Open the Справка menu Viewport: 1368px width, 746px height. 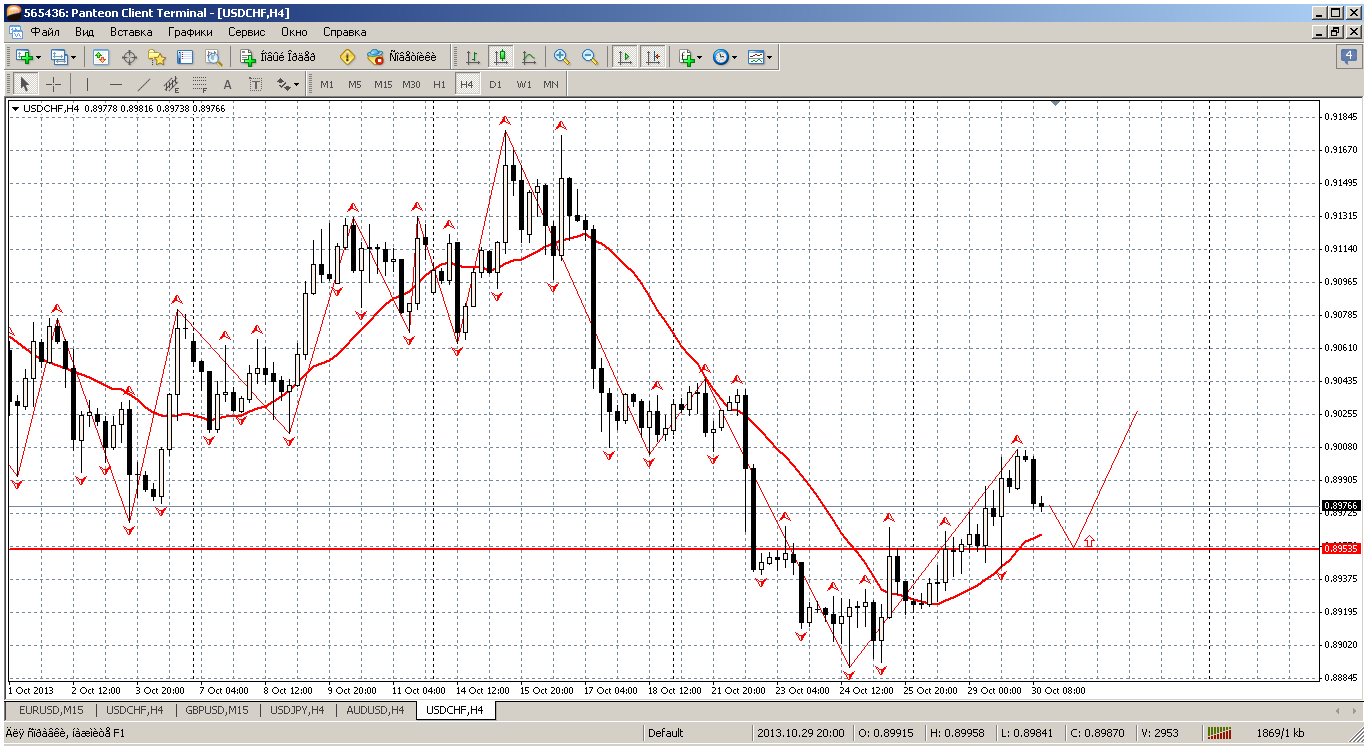point(345,32)
